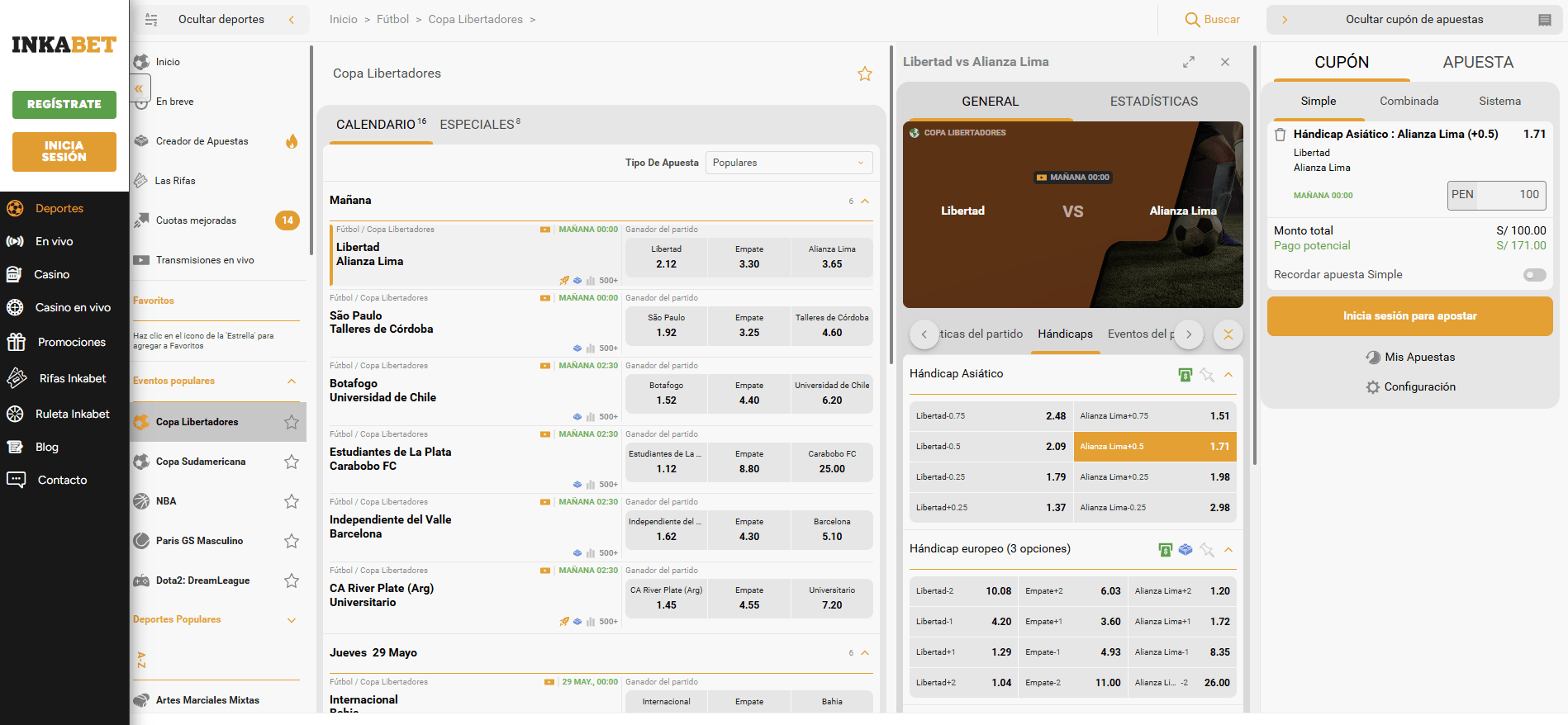Collapse Hándicap europeo market
This screenshot has width=1568, height=725.
[x=1228, y=550]
